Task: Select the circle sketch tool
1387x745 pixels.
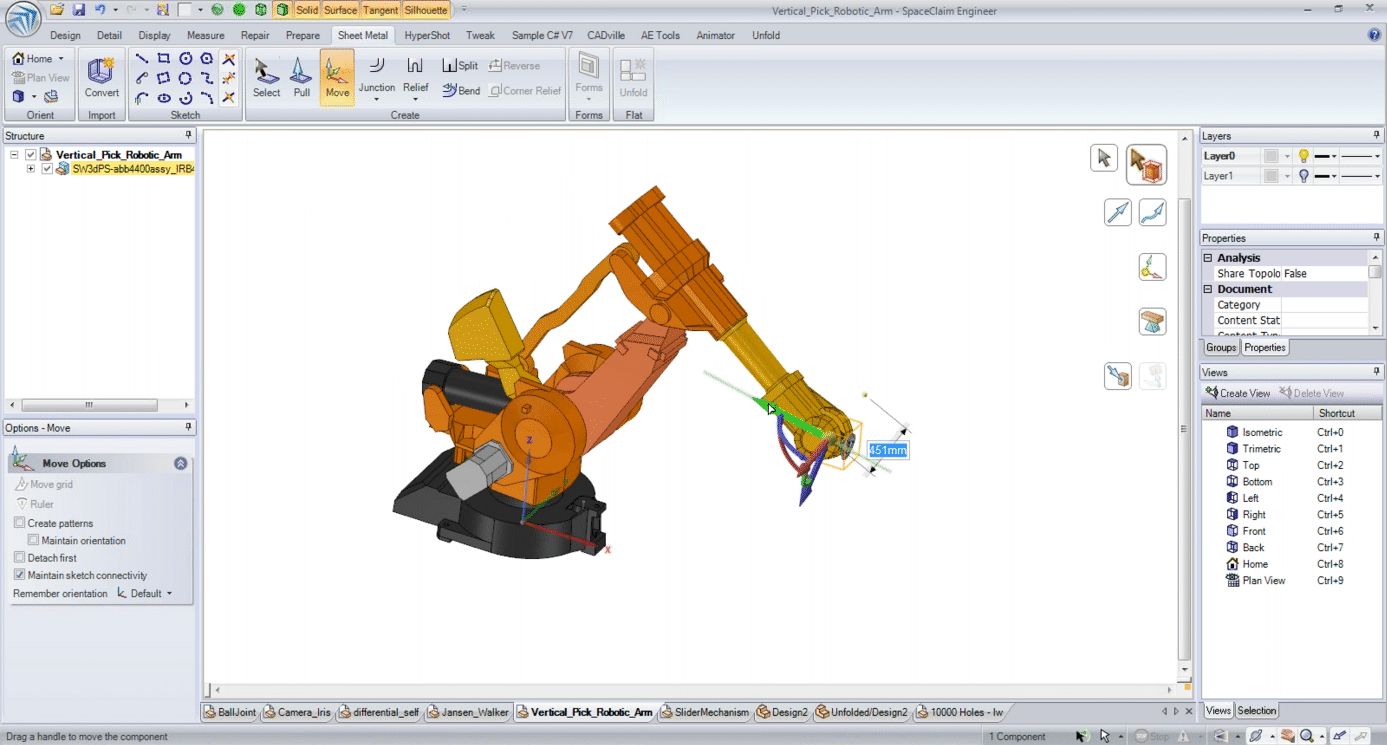Action: (x=186, y=59)
